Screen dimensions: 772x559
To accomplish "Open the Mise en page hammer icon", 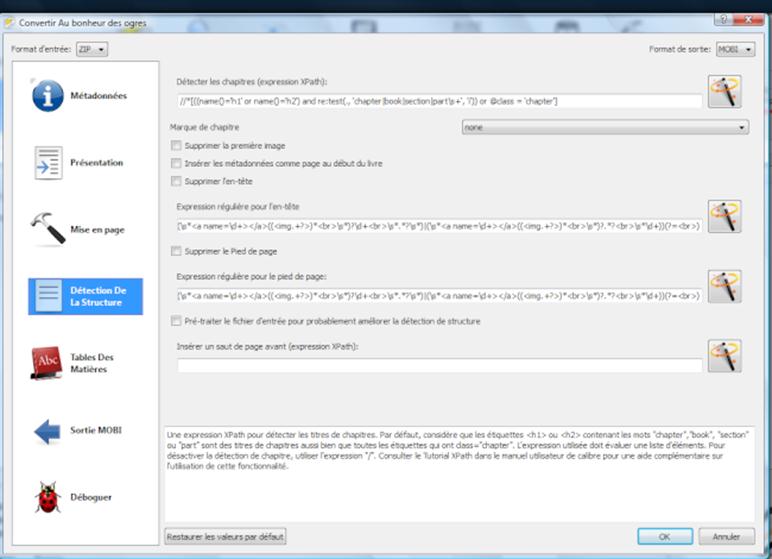I will (x=48, y=228).
